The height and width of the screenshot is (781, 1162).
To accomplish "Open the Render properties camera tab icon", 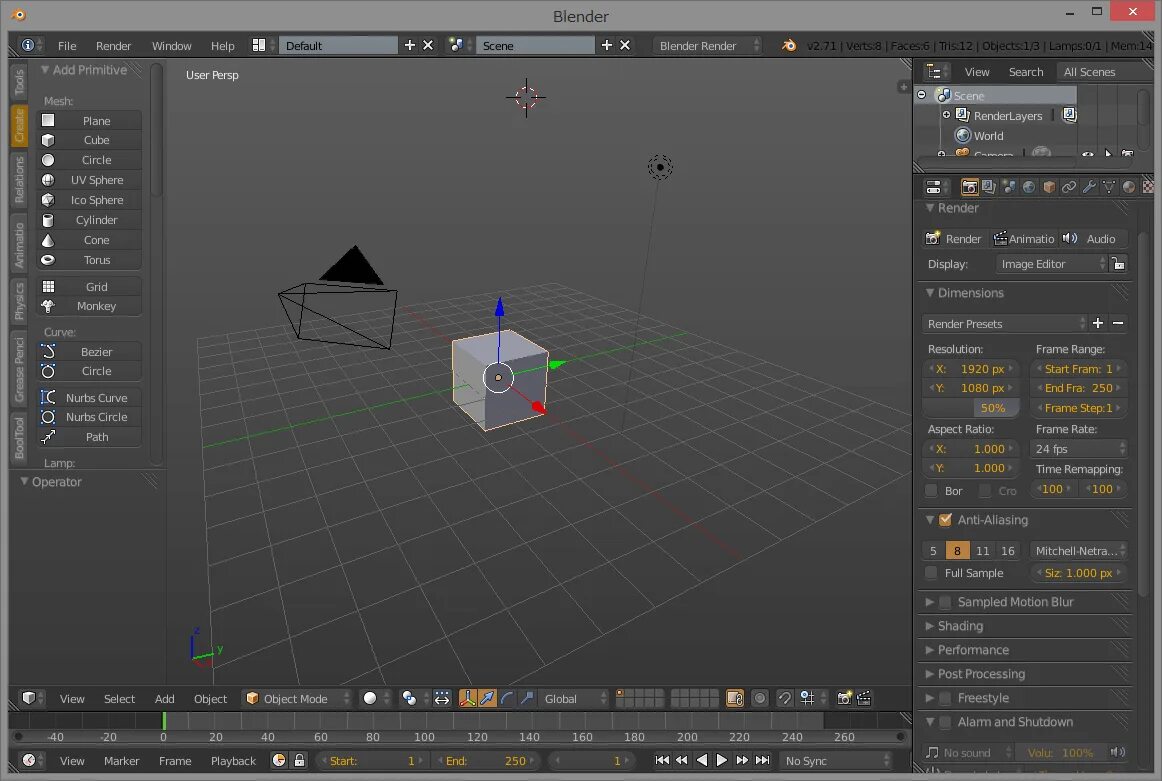I will 969,187.
